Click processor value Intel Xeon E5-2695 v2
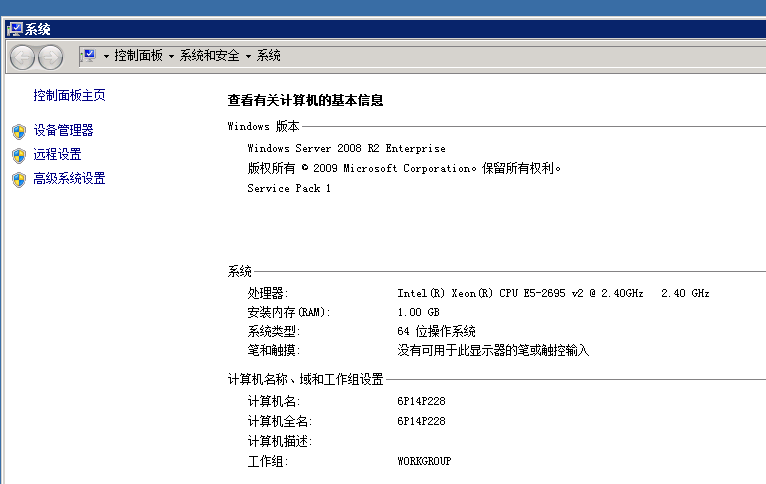The height and width of the screenshot is (484, 766). click(553, 293)
